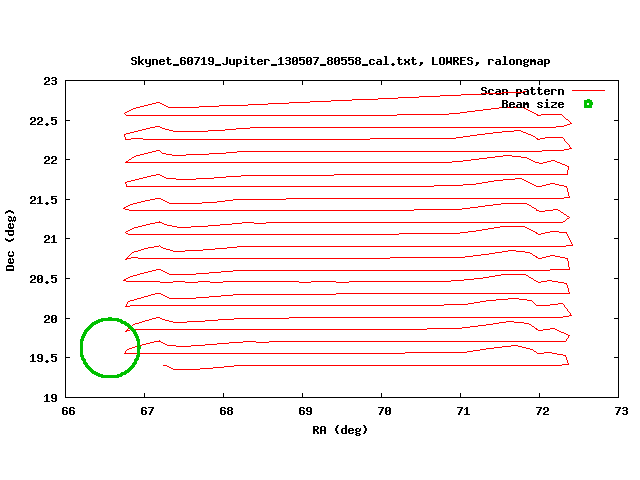Click the y-axis tick label 22
This screenshot has height=480, width=640.
(x=51, y=160)
